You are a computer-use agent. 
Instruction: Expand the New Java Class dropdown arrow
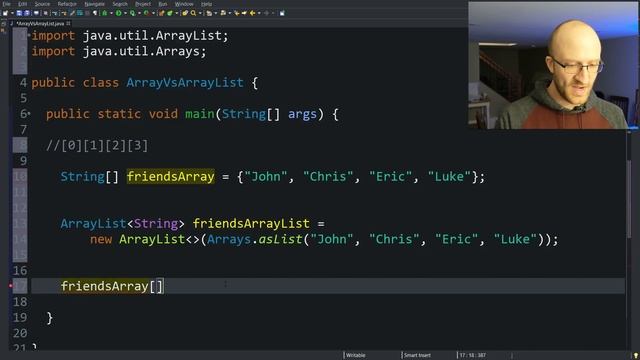[176, 13]
